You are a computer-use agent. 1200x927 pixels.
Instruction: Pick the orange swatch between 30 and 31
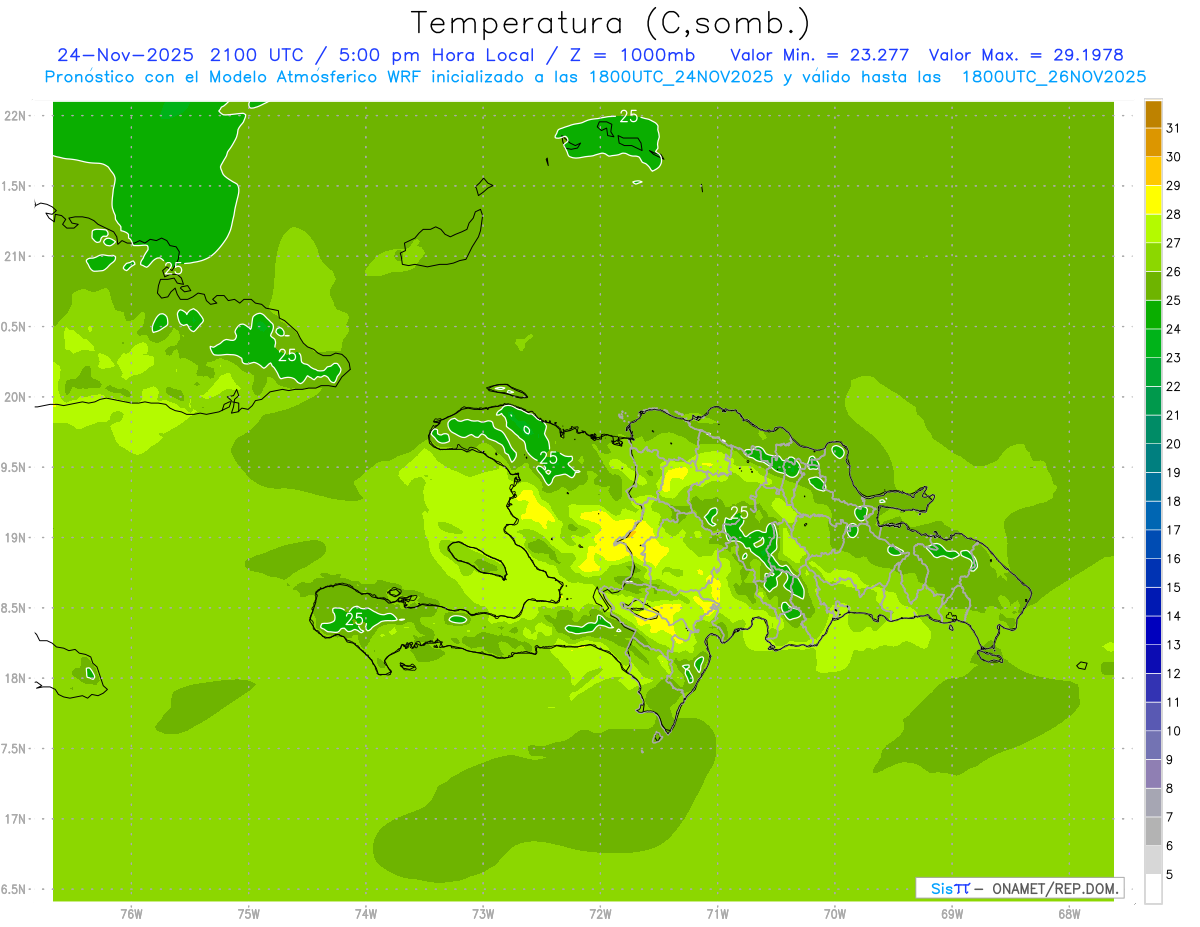[1153, 143]
